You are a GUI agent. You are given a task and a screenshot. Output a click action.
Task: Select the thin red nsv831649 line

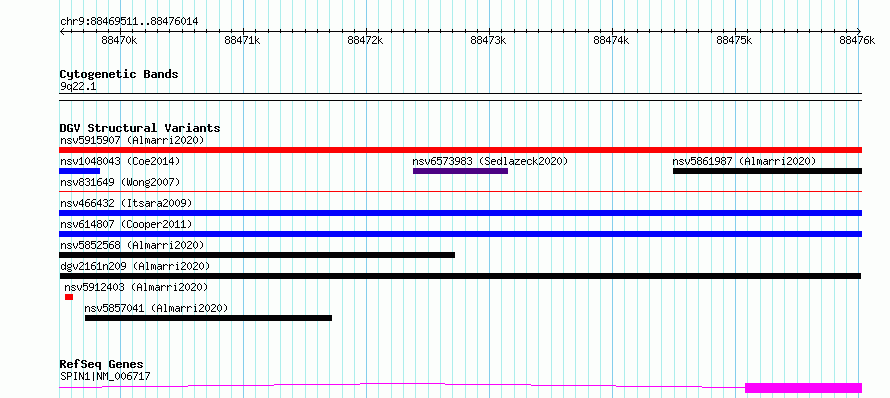(460, 192)
